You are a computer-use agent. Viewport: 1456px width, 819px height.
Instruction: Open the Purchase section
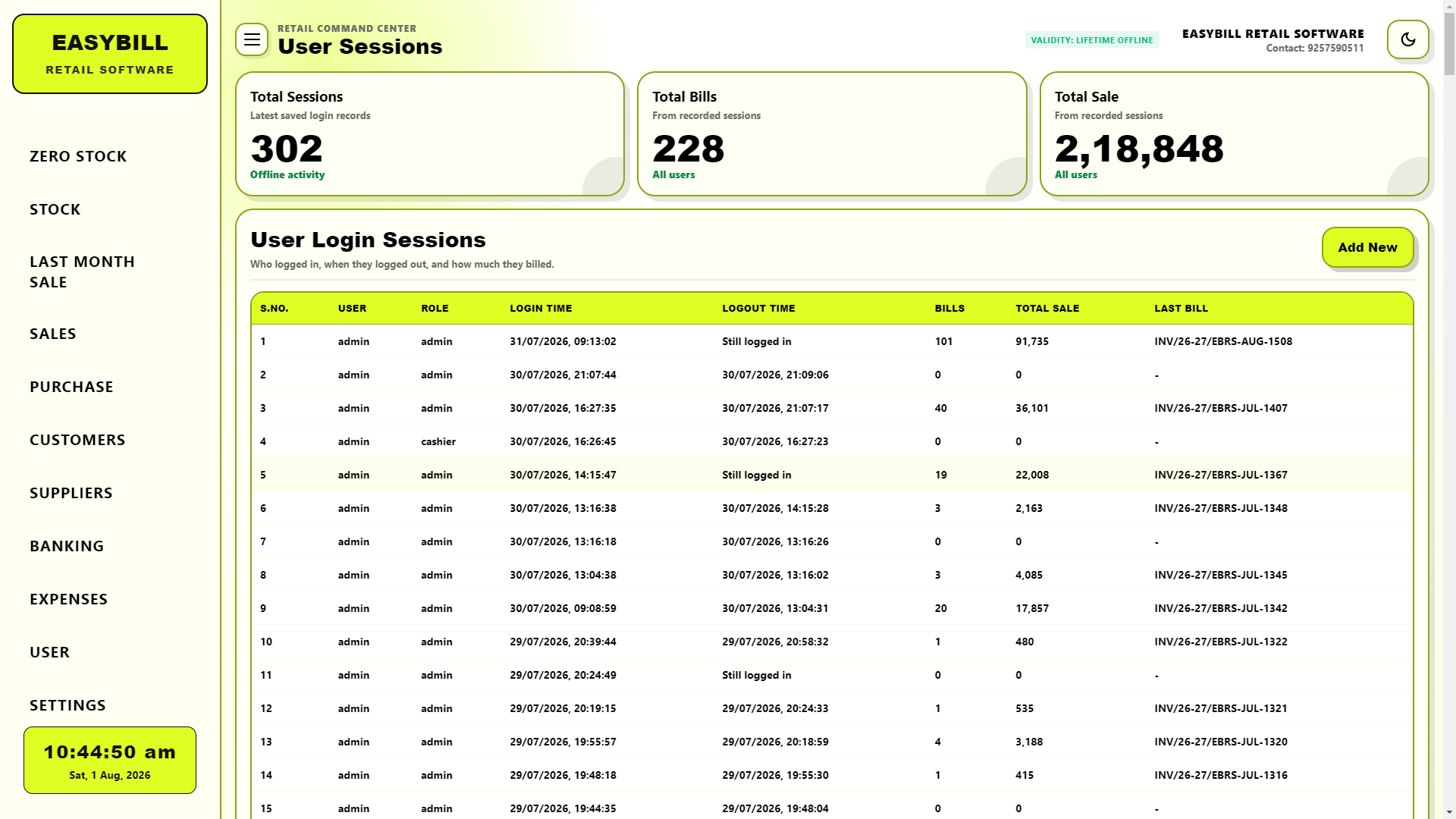[x=71, y=387]
